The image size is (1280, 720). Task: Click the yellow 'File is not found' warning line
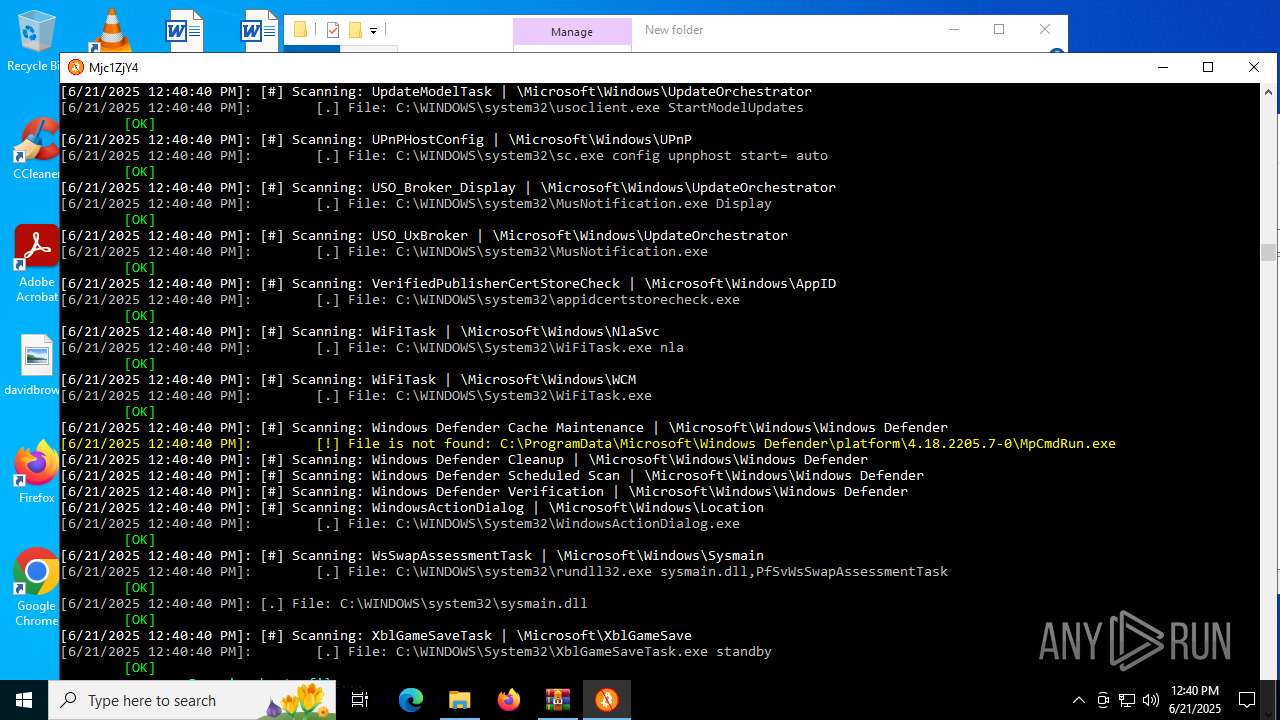[x=588, y=443]
